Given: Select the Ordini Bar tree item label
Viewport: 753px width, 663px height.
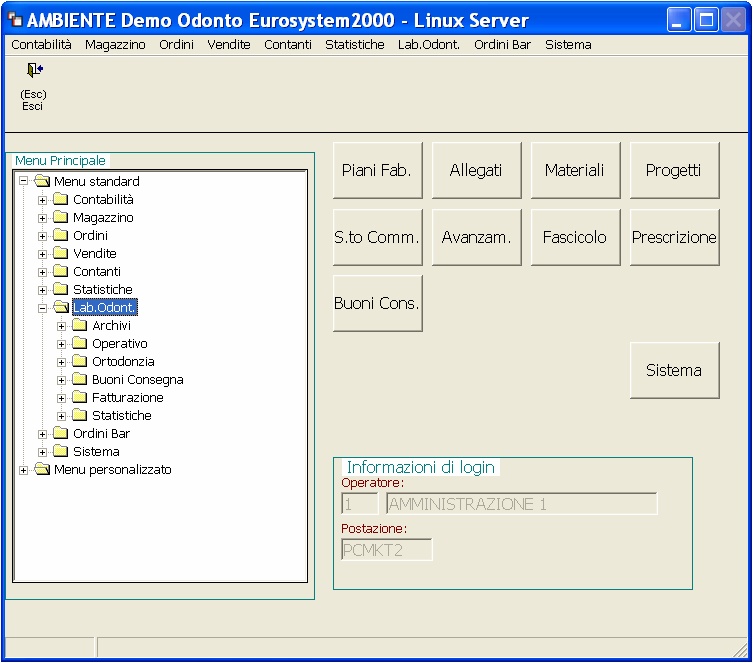Looking at the screenshot, I should 101,434.
